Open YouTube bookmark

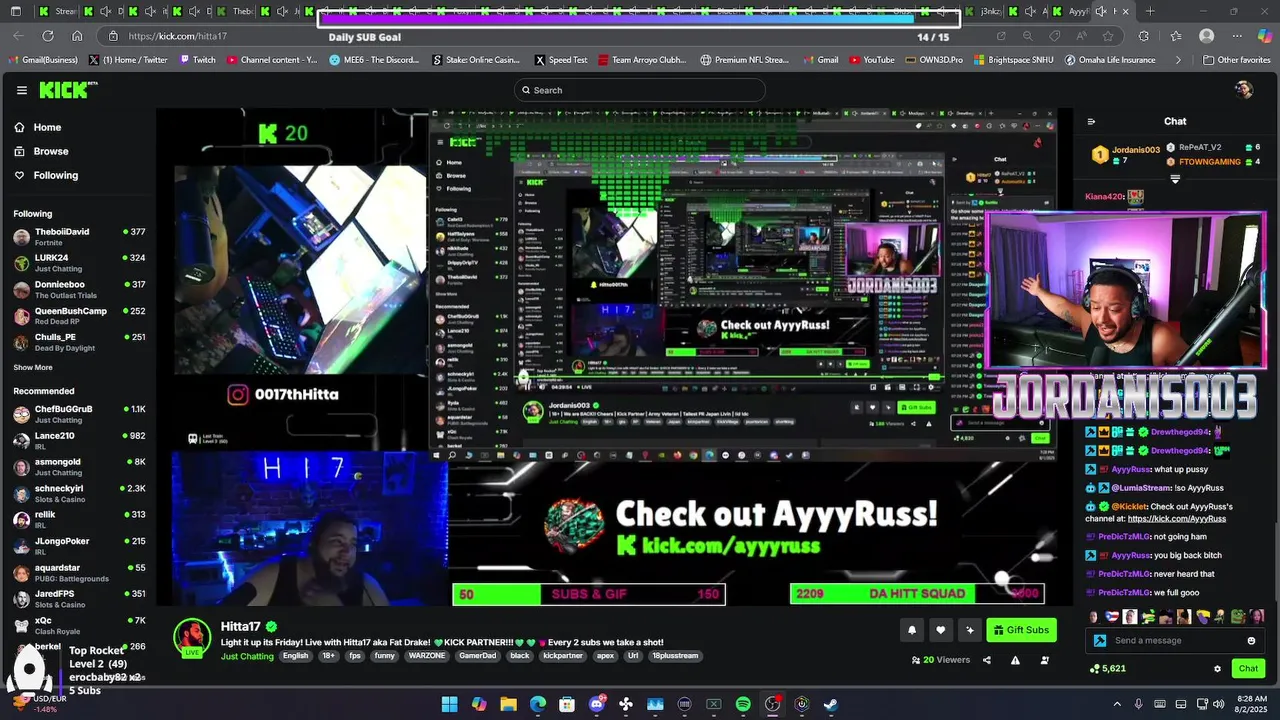(x=870, y=60)
